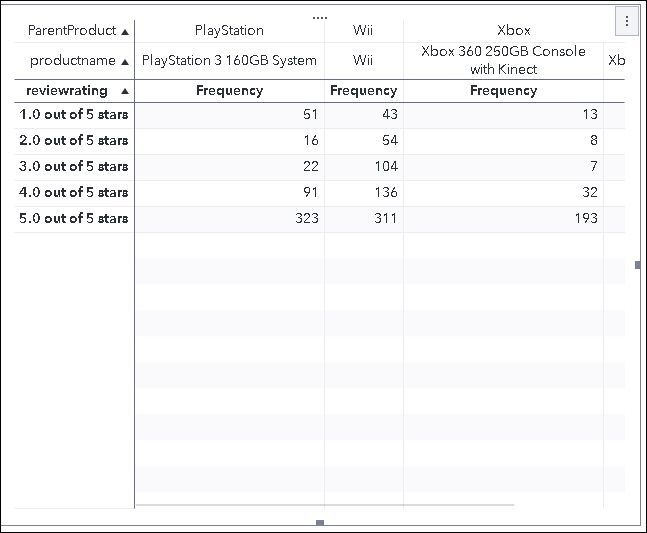647x533 pixels.
Task: Click the horizontal scrollbar under the table
Action: point(325,505)
